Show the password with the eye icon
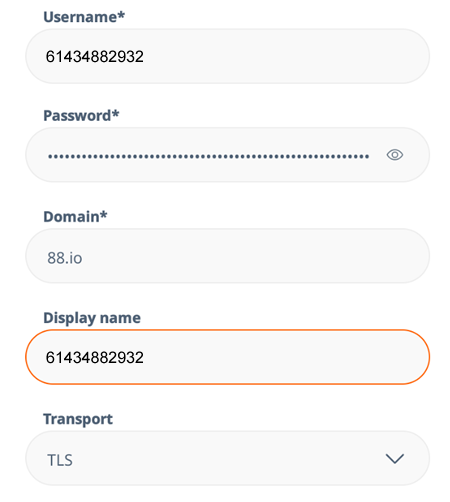Screen dimensions: 450x502 (x=395, y=155)
